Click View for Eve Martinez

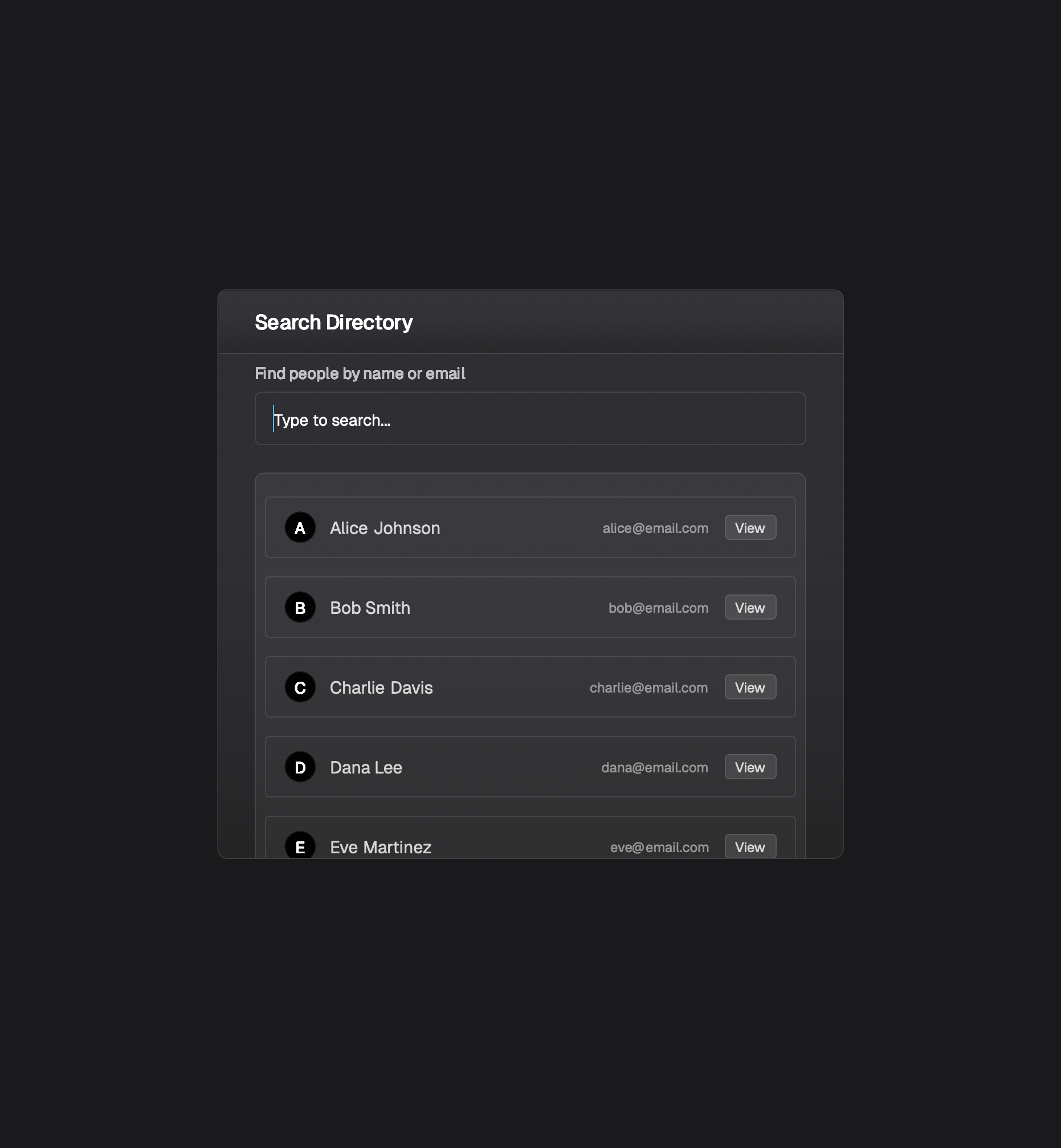750,846
